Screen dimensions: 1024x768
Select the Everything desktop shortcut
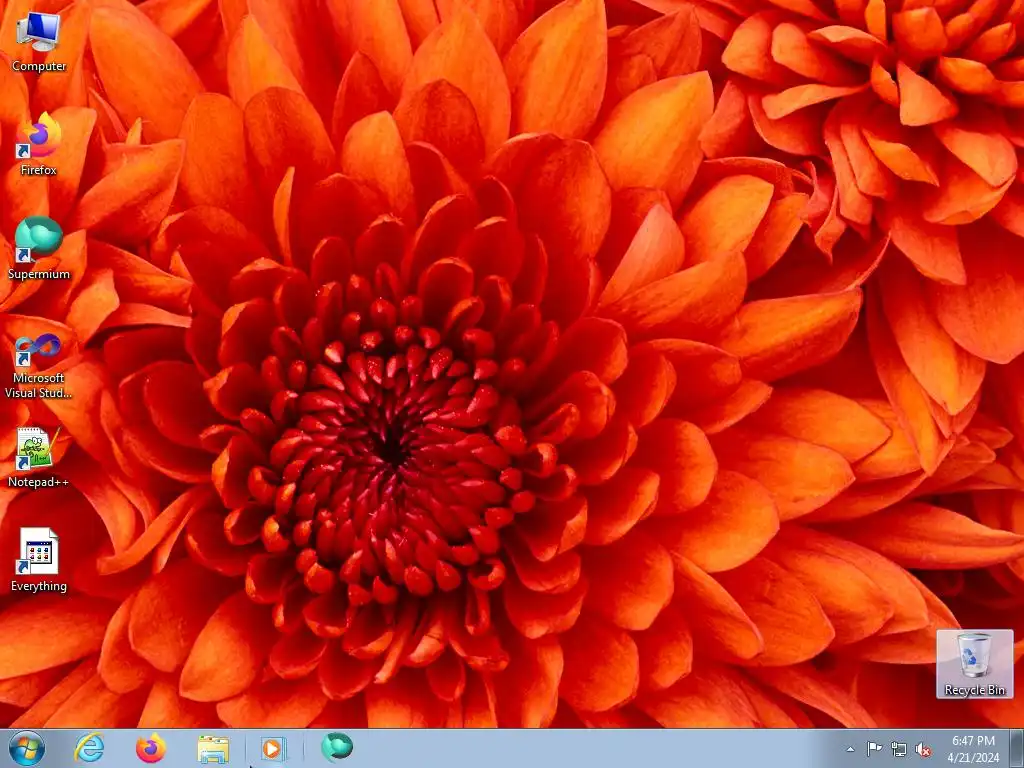(39, 560)
